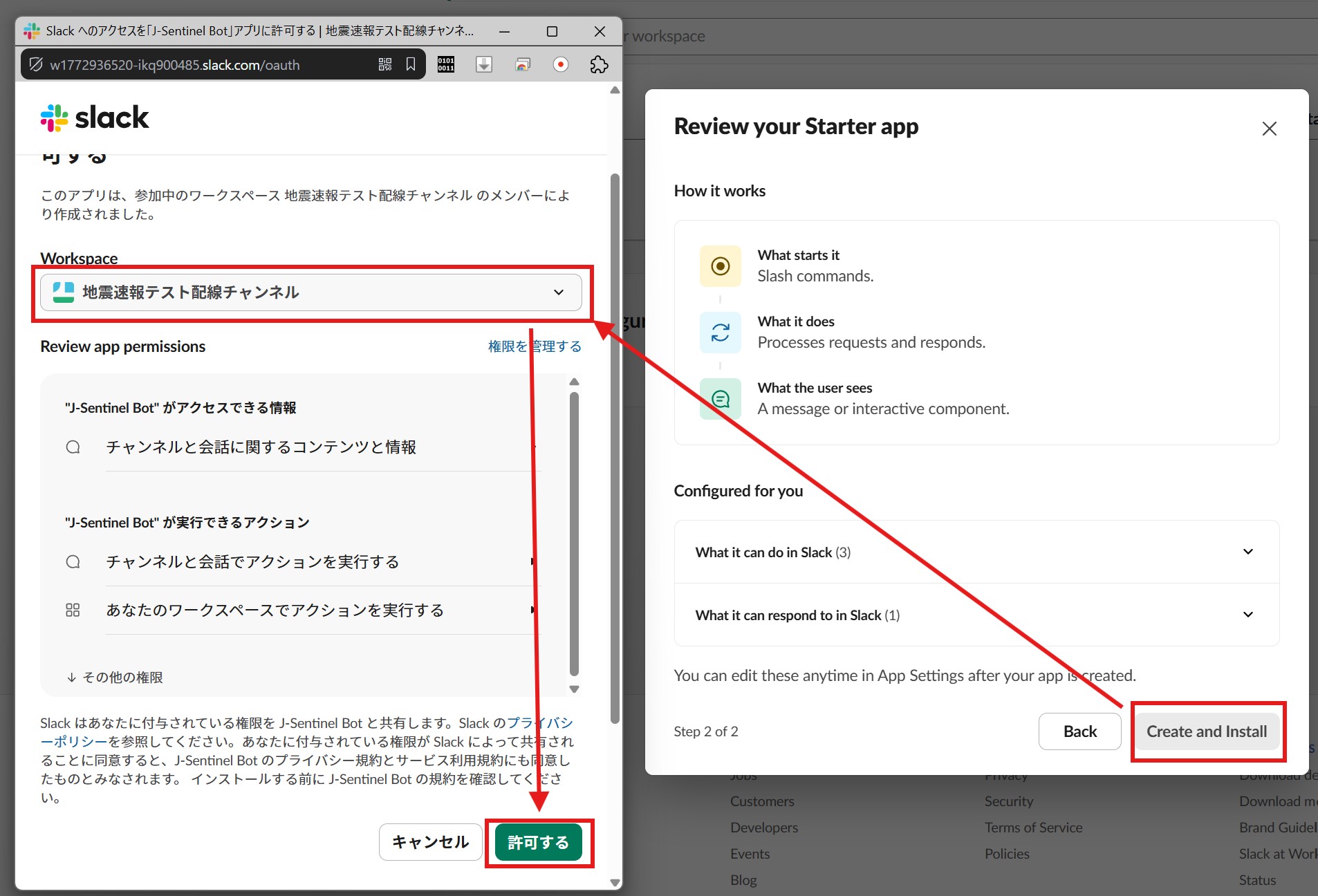Open the Workspace selector dropdown
1318x896 pixels.
click(x=311, y=292)
